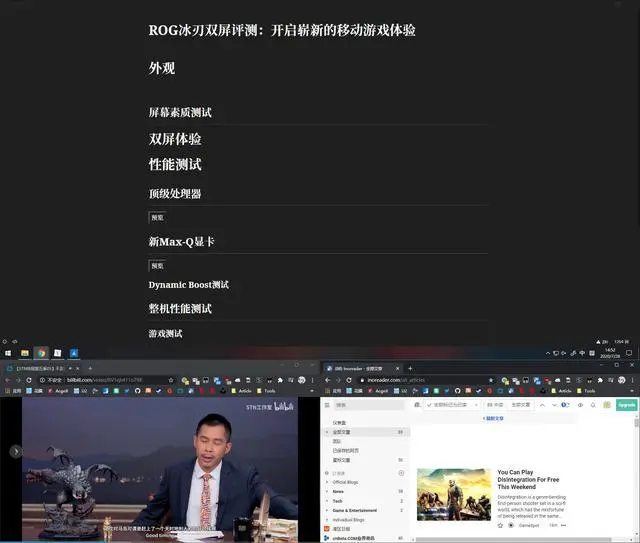640x543 pixels.
Task: Star the Disintegration article
Action: pos(500,524)
